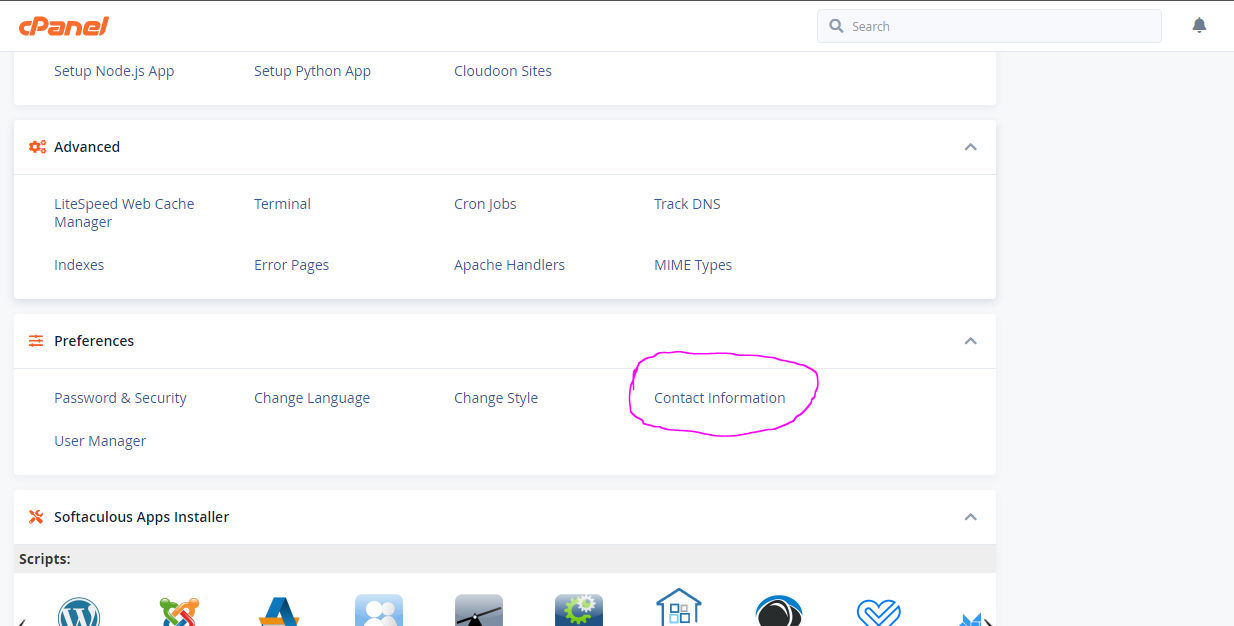Viewport: 1234px width, 626px height.
Task: Click the Preferences section icon
Action: tap(36, 340)
